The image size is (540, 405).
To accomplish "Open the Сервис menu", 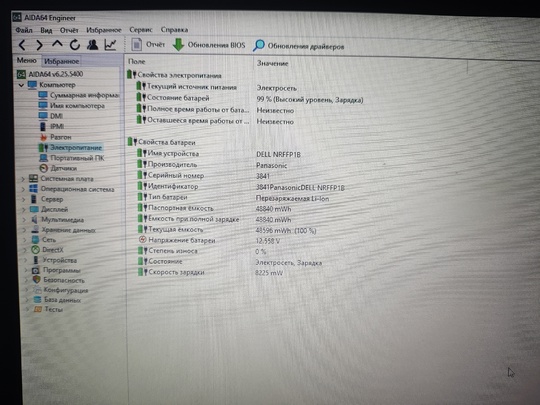I will point(141,30).
